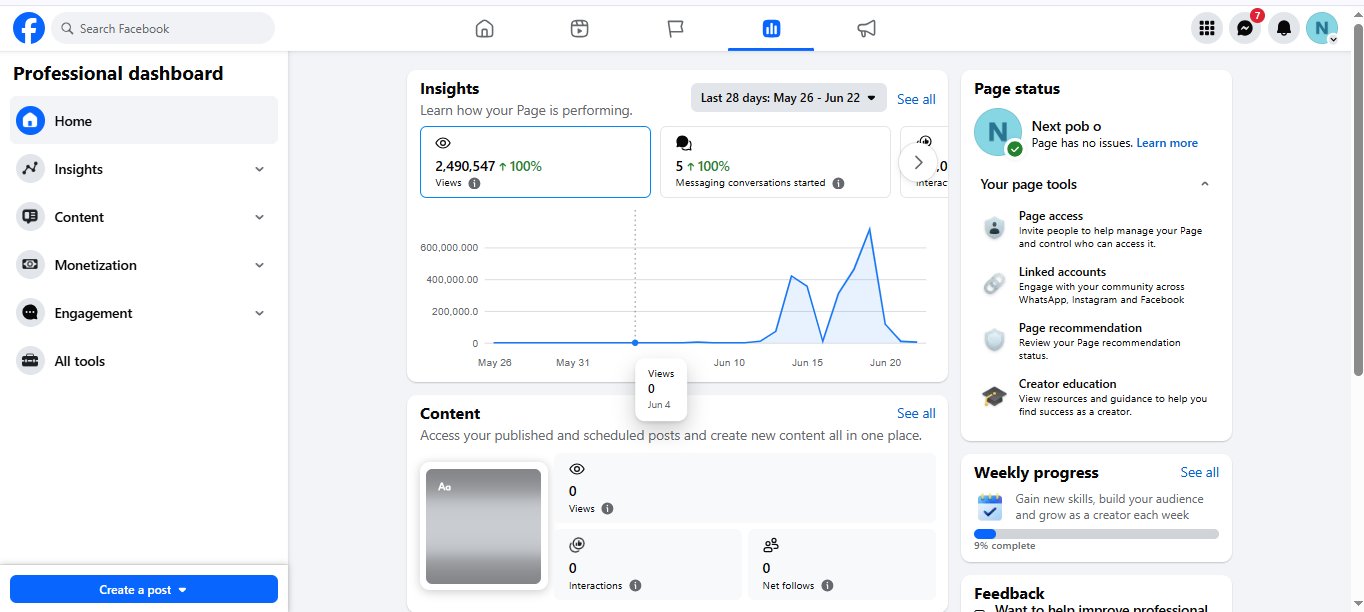Click the Net follows people icon
The image size is (1364, 612).
coord(771,545)
